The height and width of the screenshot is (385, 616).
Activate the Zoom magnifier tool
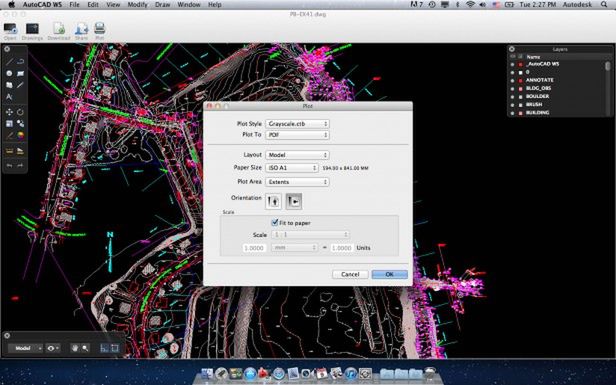(x=85, y=348)
